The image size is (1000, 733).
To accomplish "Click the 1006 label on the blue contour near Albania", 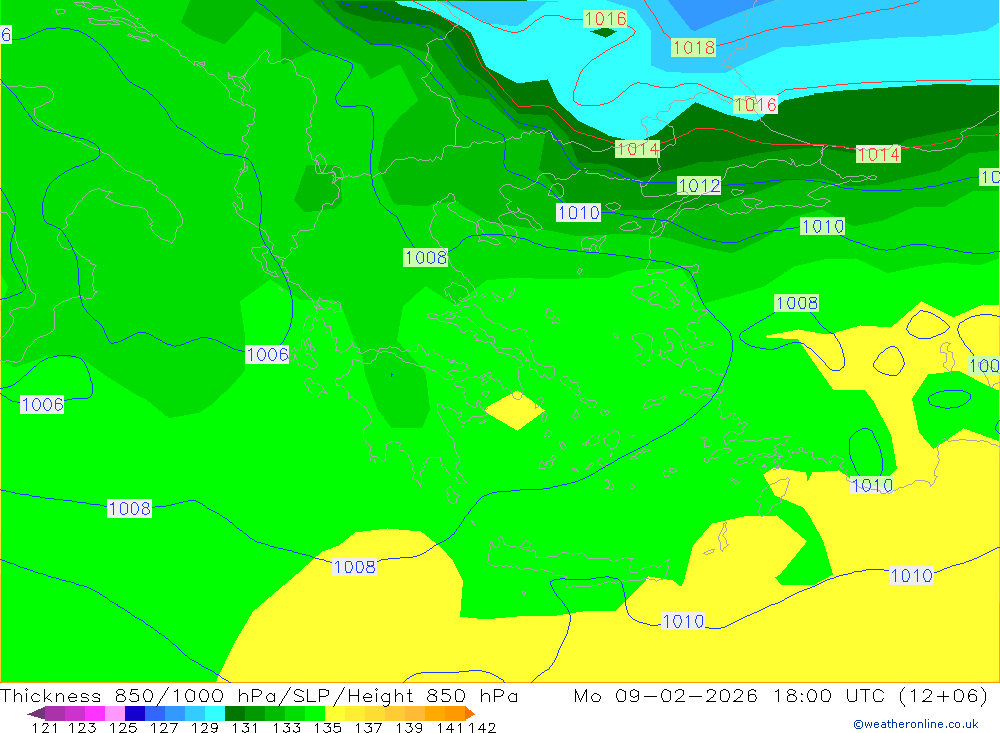I will (267, 354).
